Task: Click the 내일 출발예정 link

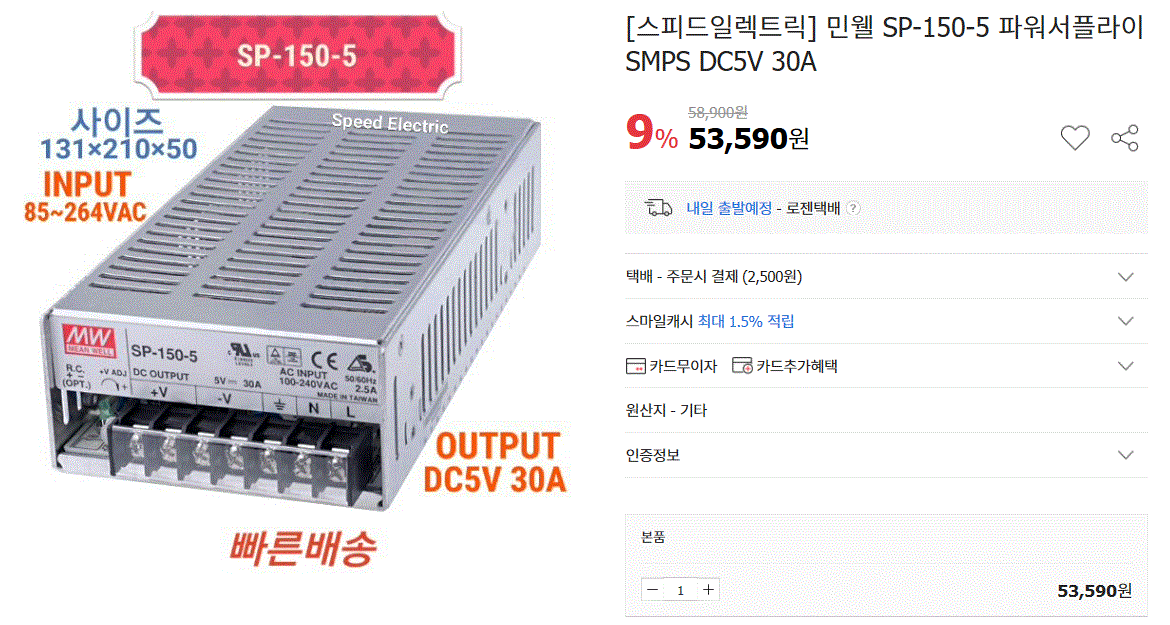Action: [729, 209]
